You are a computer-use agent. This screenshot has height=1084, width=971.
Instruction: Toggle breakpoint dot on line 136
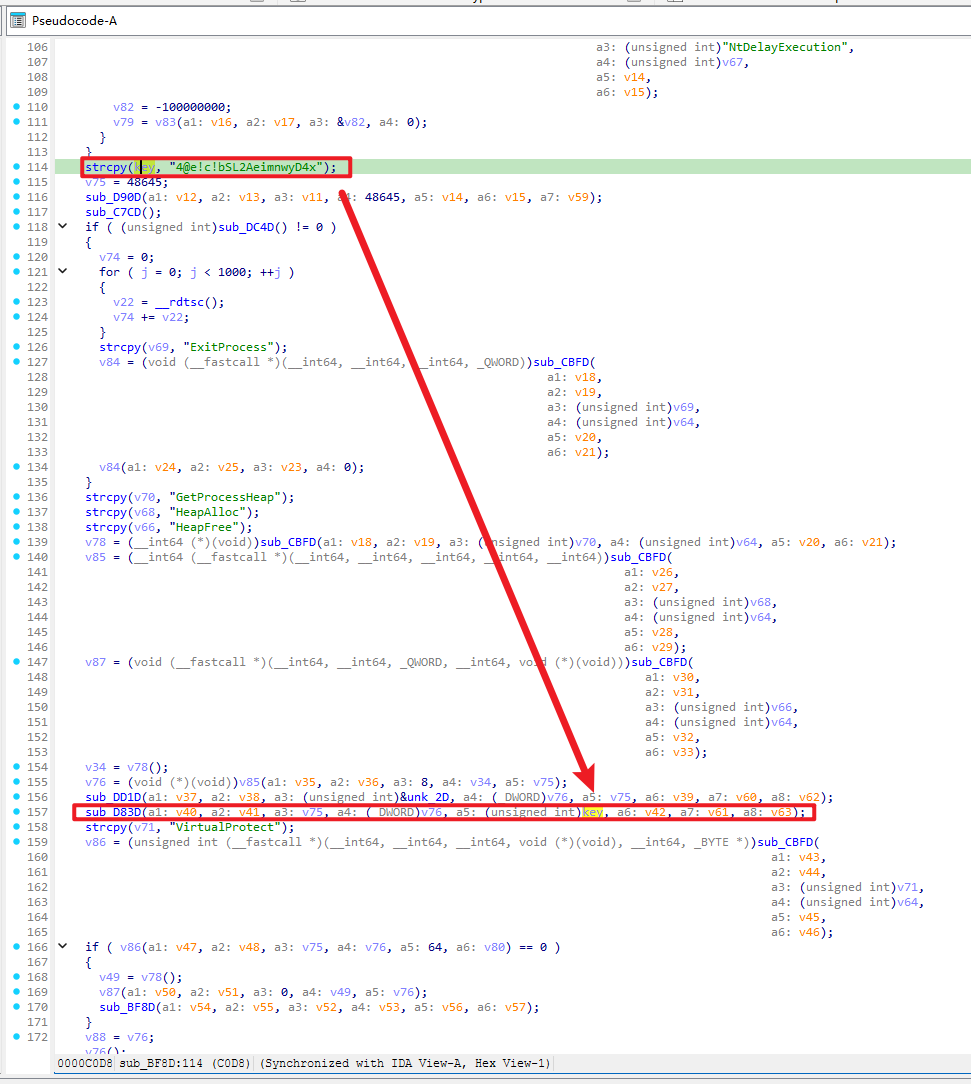[x=17, y=496]
